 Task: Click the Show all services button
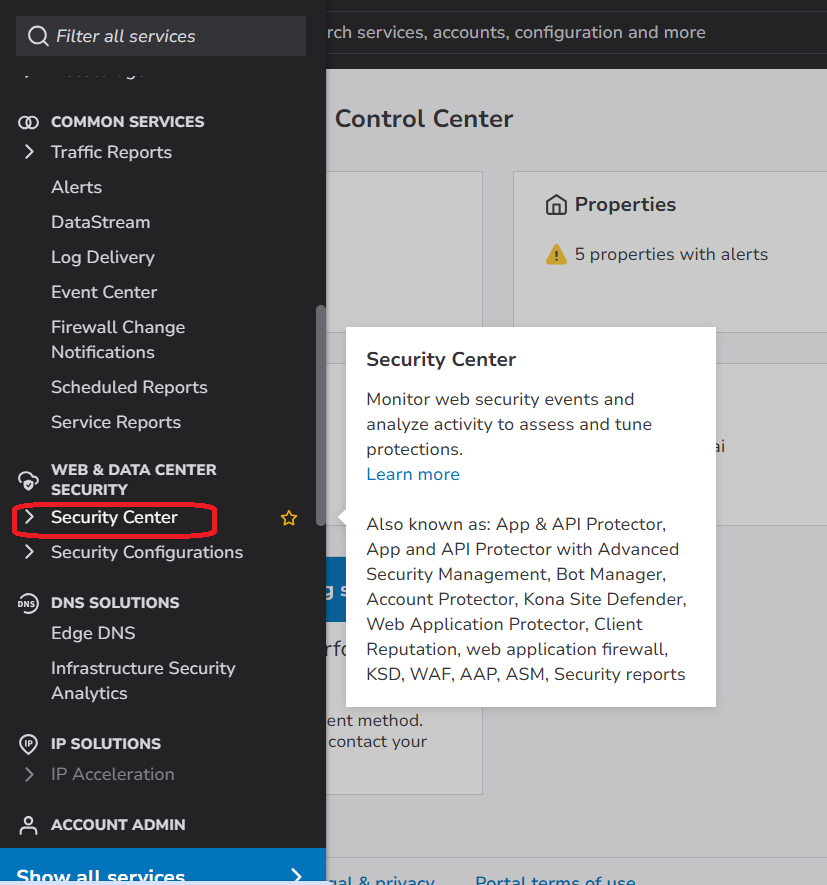pos(162,870)
